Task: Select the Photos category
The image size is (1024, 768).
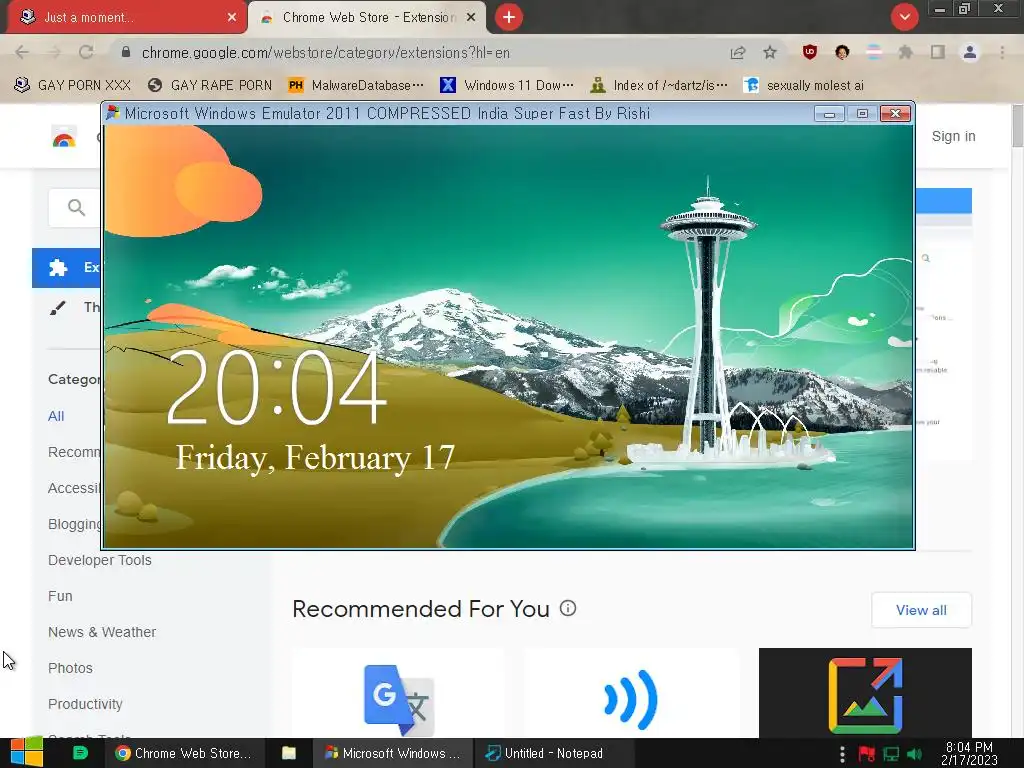Action: click(71, 668)
